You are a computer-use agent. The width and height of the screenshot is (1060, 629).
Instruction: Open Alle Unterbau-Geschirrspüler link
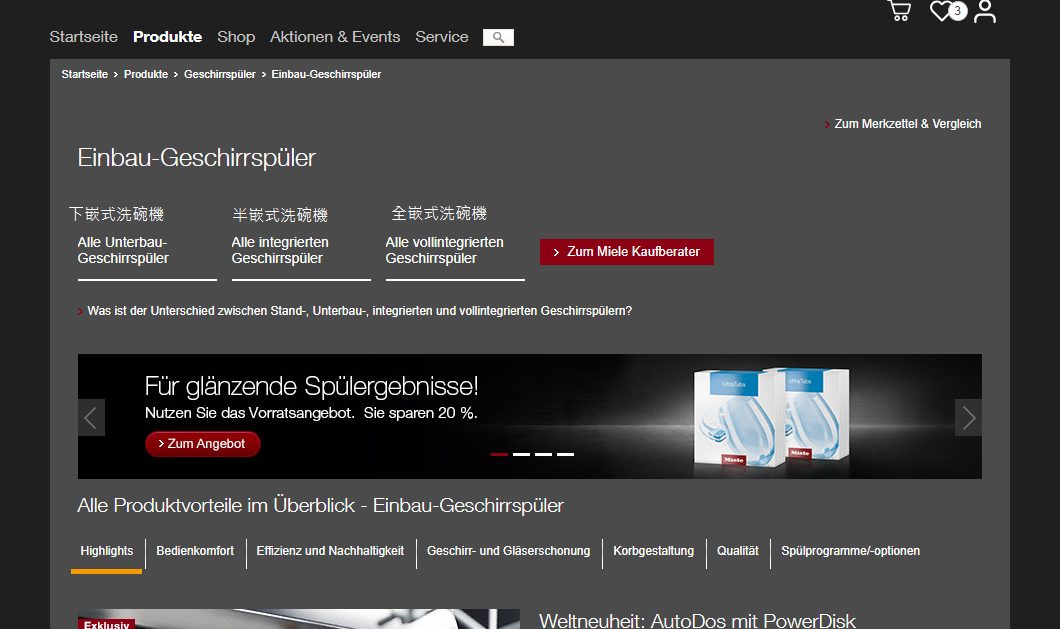(123, 250)
